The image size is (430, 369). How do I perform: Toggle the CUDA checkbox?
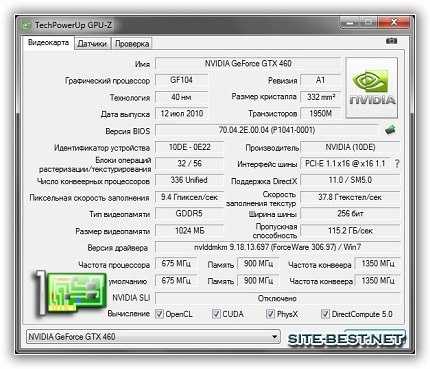click(x=216, y=314)
